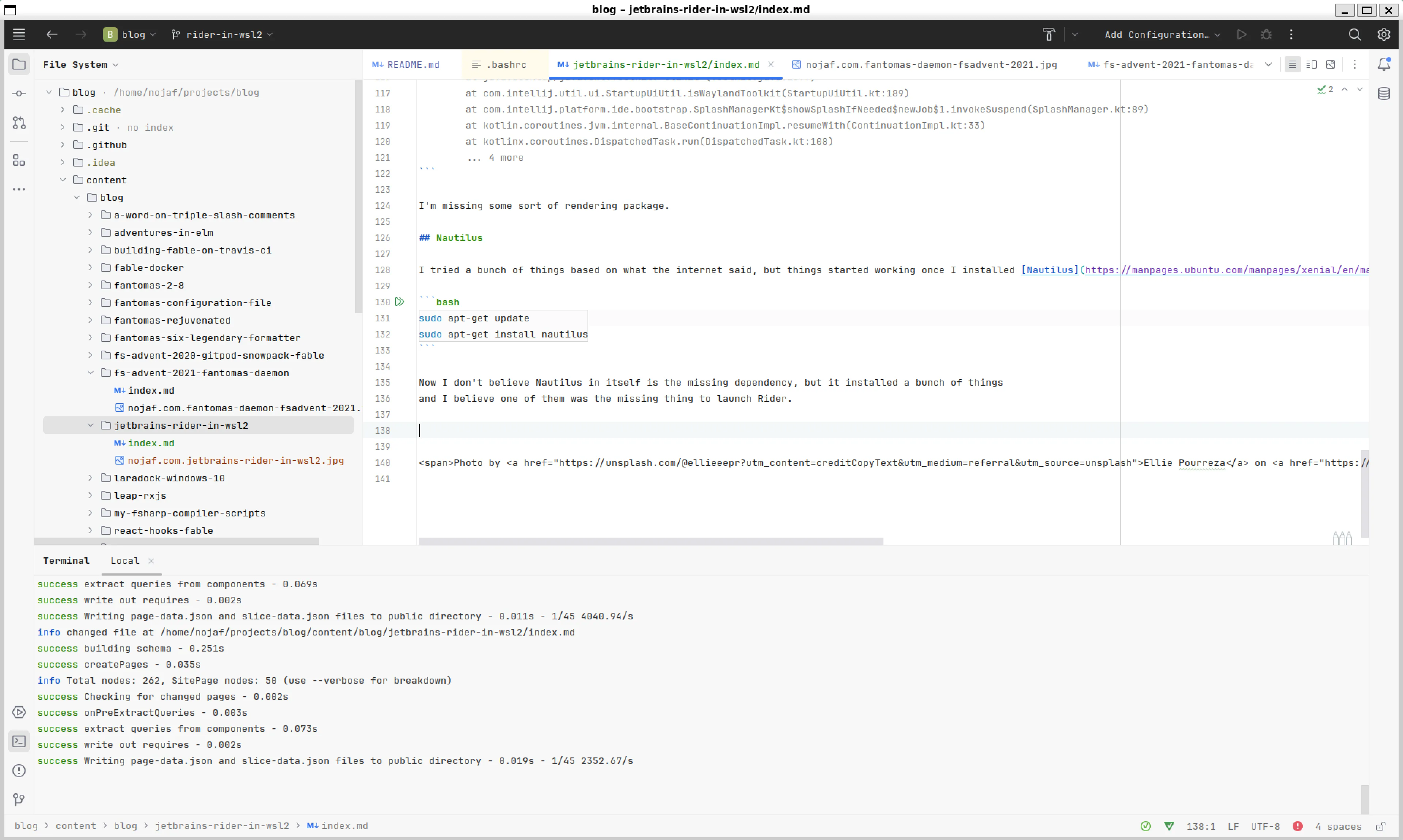
Task: Start a debug session with the bug icon
Action: coord(1267,35)
